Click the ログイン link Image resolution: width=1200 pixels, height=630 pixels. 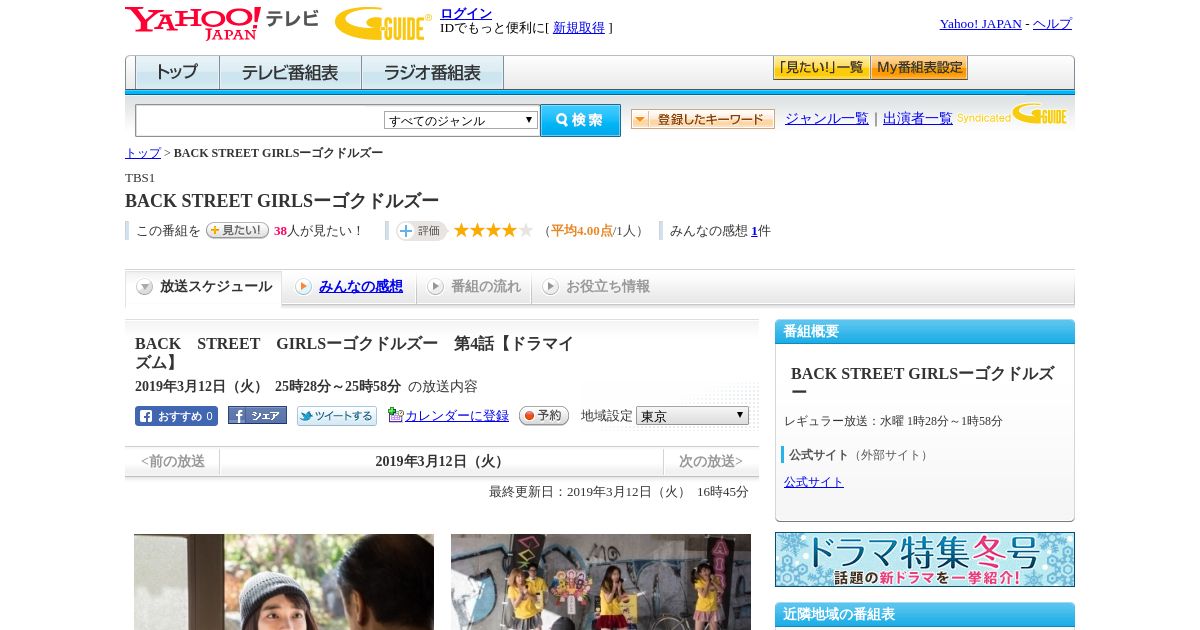coord(466,13)
